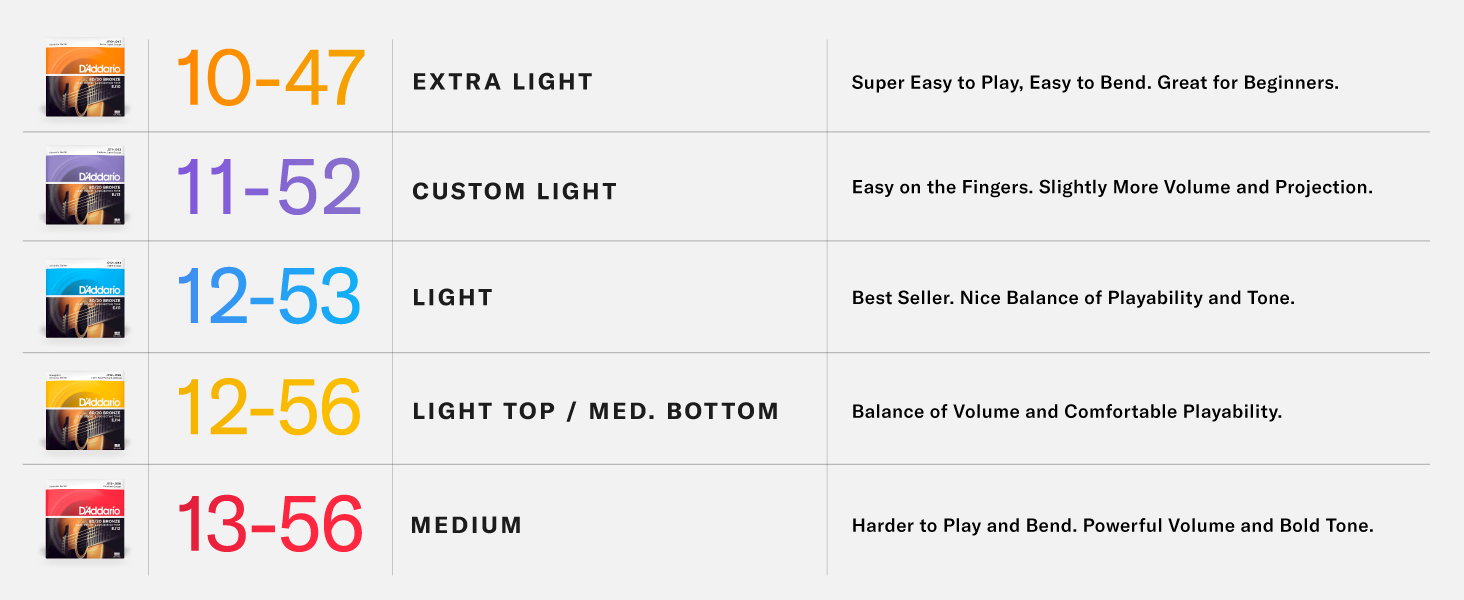Viewport: 1464px width, 600px height.
Task: Select the LIGHT gauge label
Action: pyautogui.click(x=453, y=298)
